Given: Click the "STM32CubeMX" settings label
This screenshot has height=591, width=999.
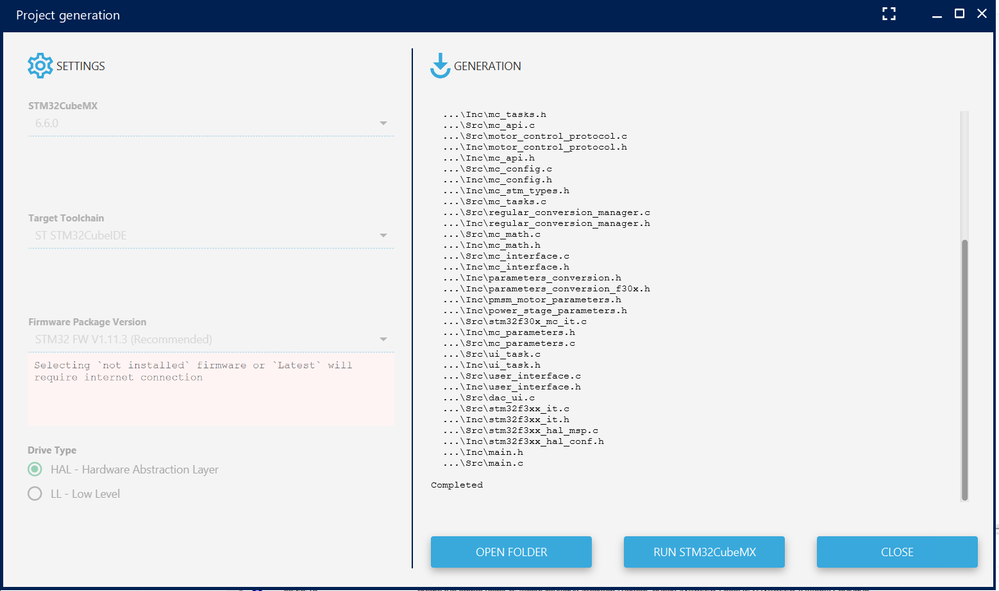Looking at the screenshot, I should (x=63, y=106).
